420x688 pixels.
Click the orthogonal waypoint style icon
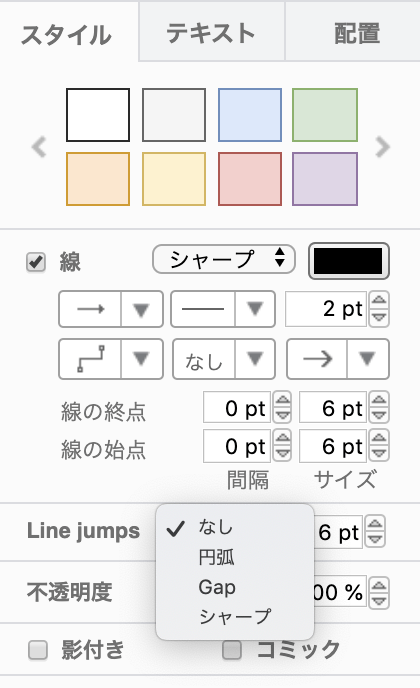90,359
